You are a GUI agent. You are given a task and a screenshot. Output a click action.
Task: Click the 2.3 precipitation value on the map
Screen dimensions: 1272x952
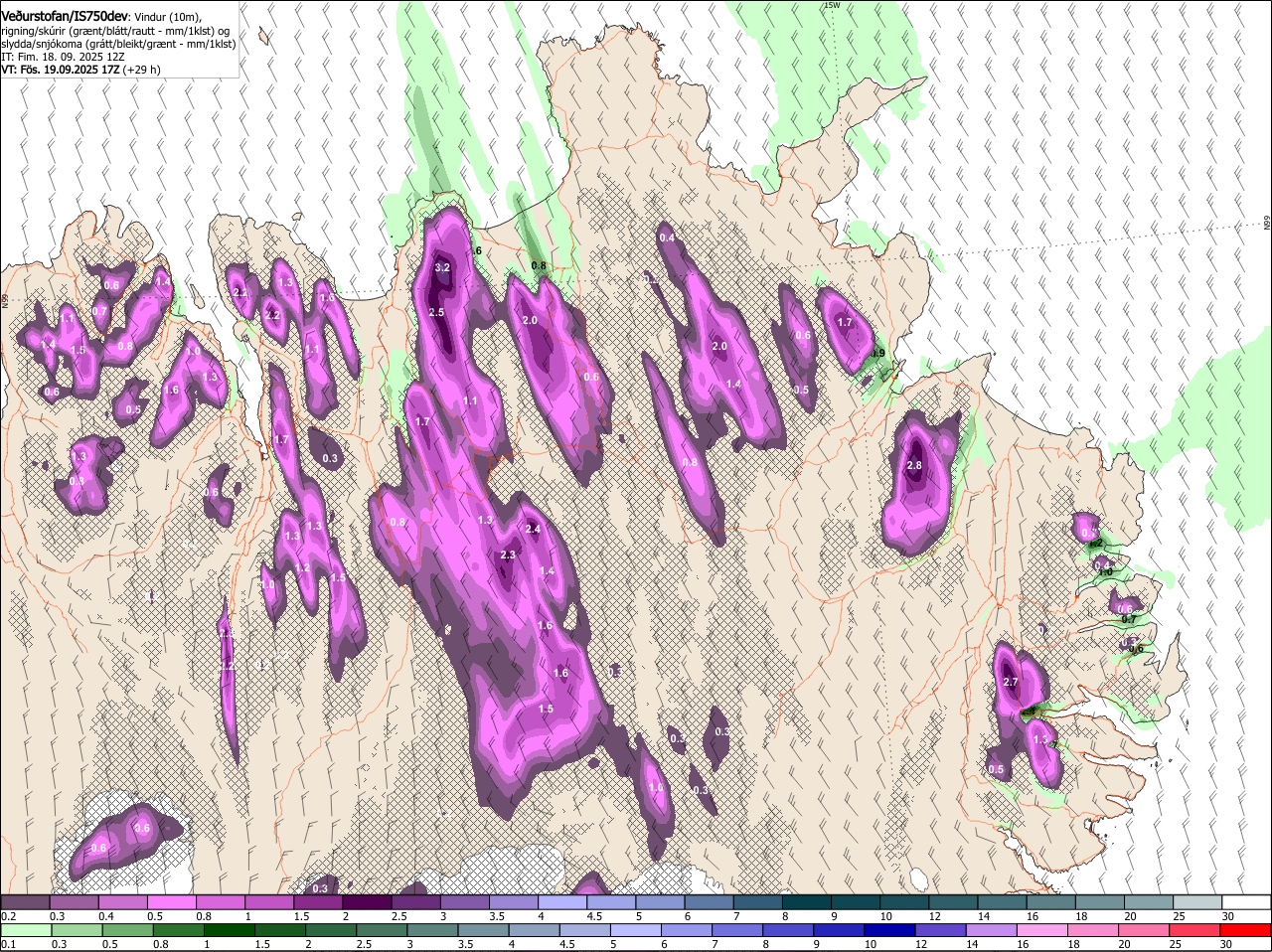(508, 555)
